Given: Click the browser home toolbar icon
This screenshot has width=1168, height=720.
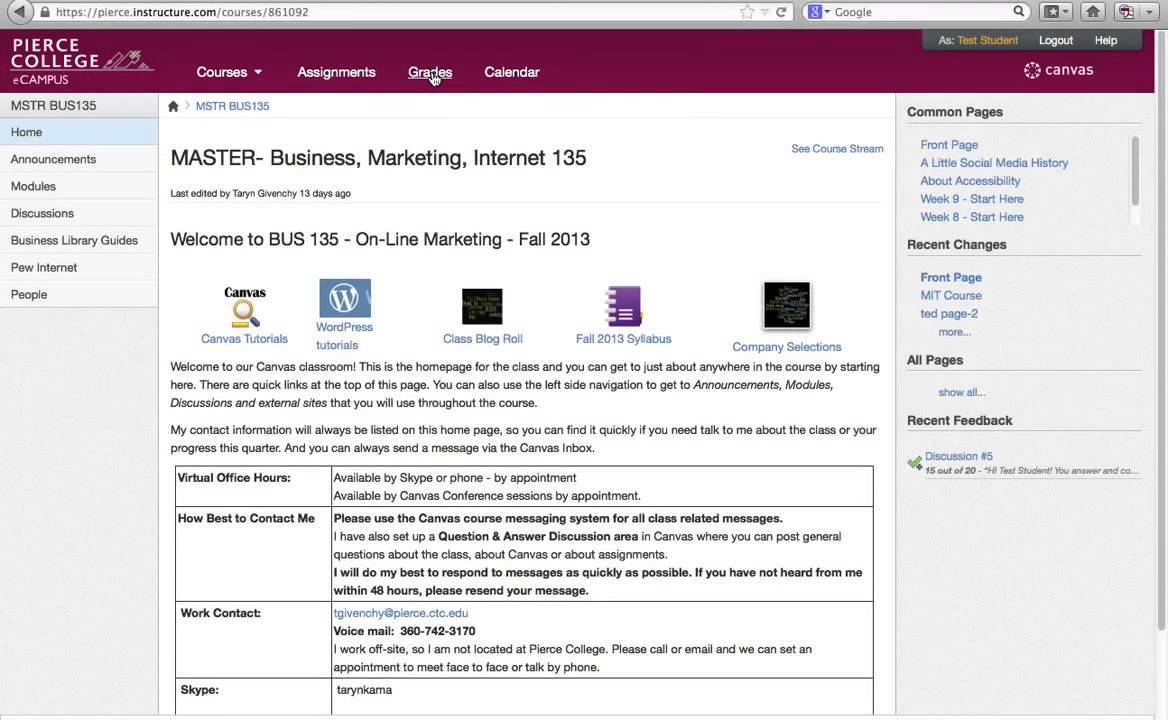Looking at the screenshot, I should tap(1093, 12).
